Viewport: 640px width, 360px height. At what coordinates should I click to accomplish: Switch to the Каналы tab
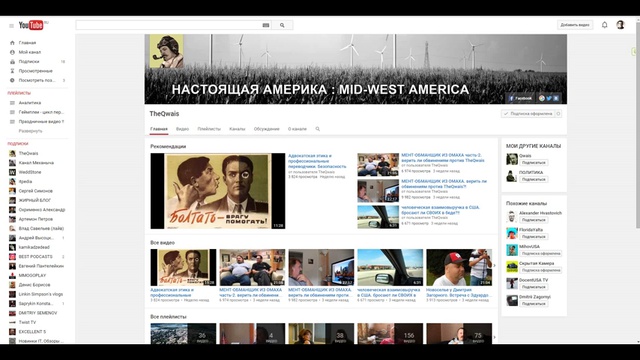click(x=237, y=129)
